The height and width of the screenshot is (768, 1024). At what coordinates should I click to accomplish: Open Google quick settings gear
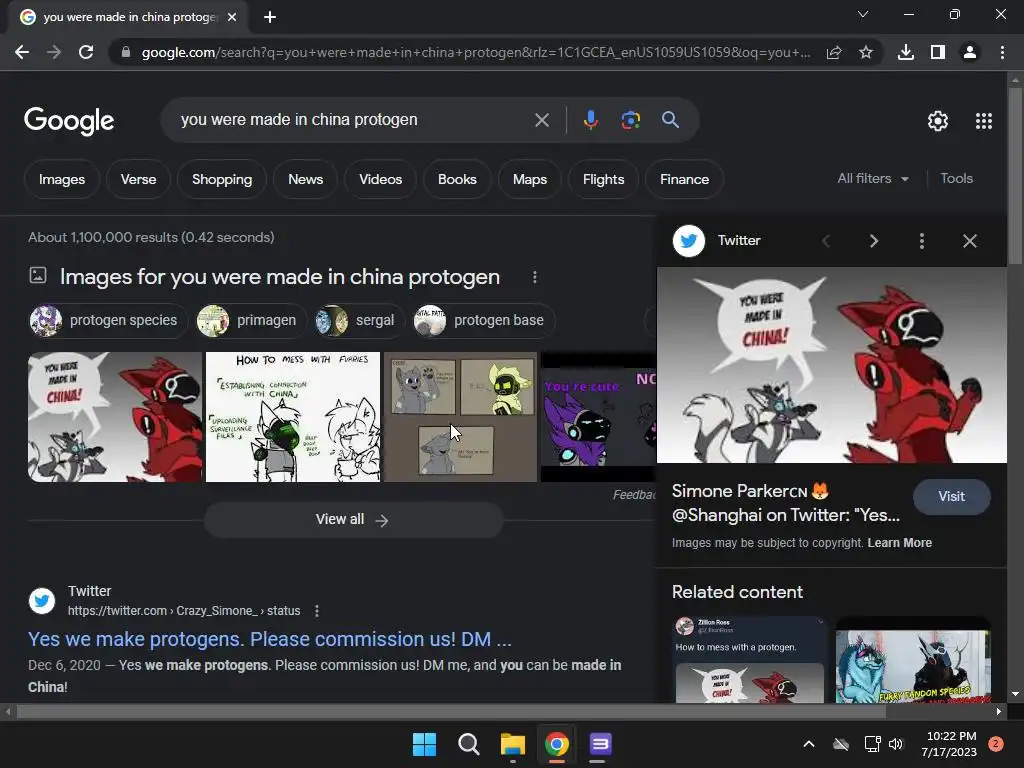(938, 121)
